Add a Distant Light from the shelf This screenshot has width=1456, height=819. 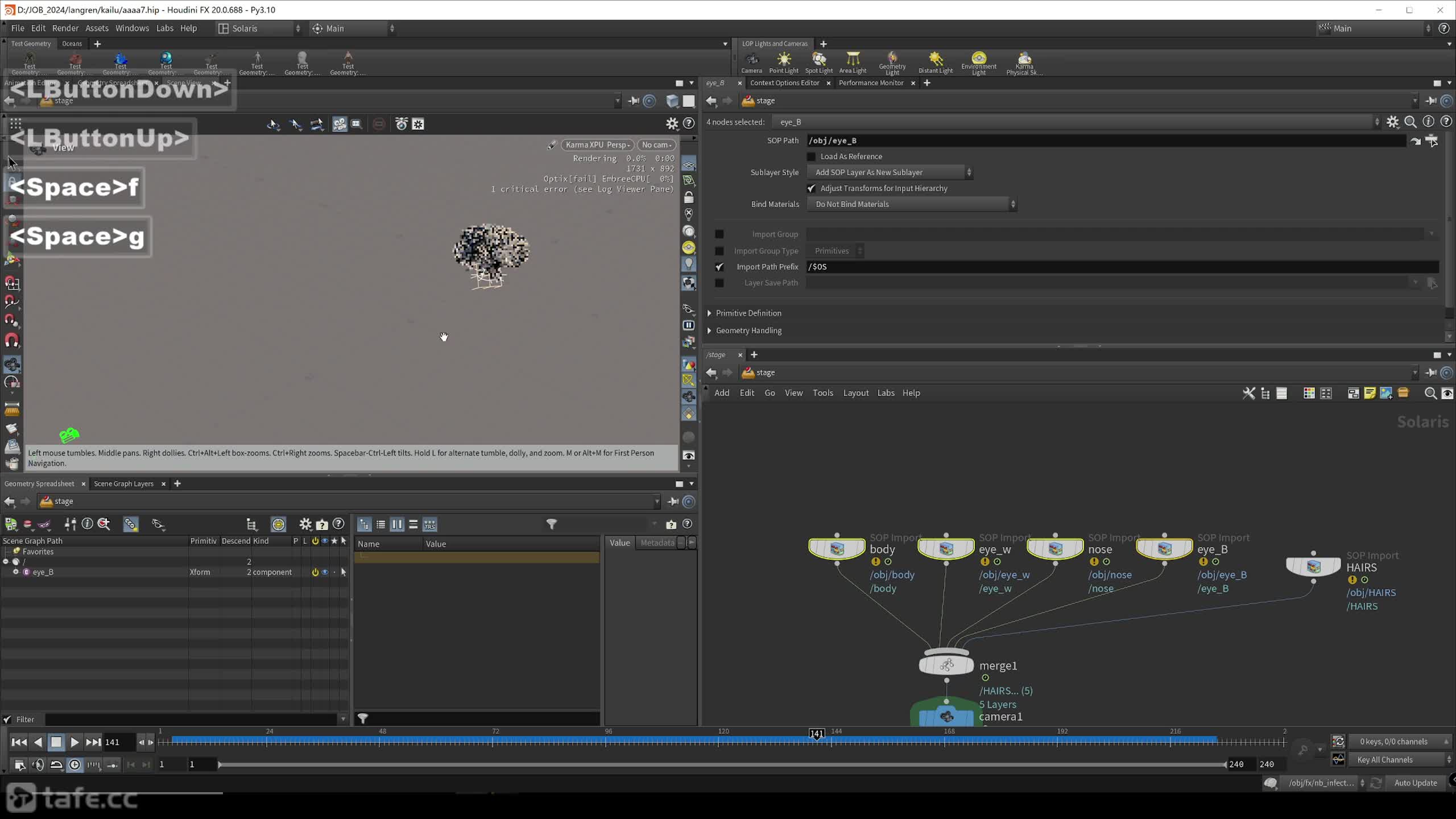(x=936, y=63)
